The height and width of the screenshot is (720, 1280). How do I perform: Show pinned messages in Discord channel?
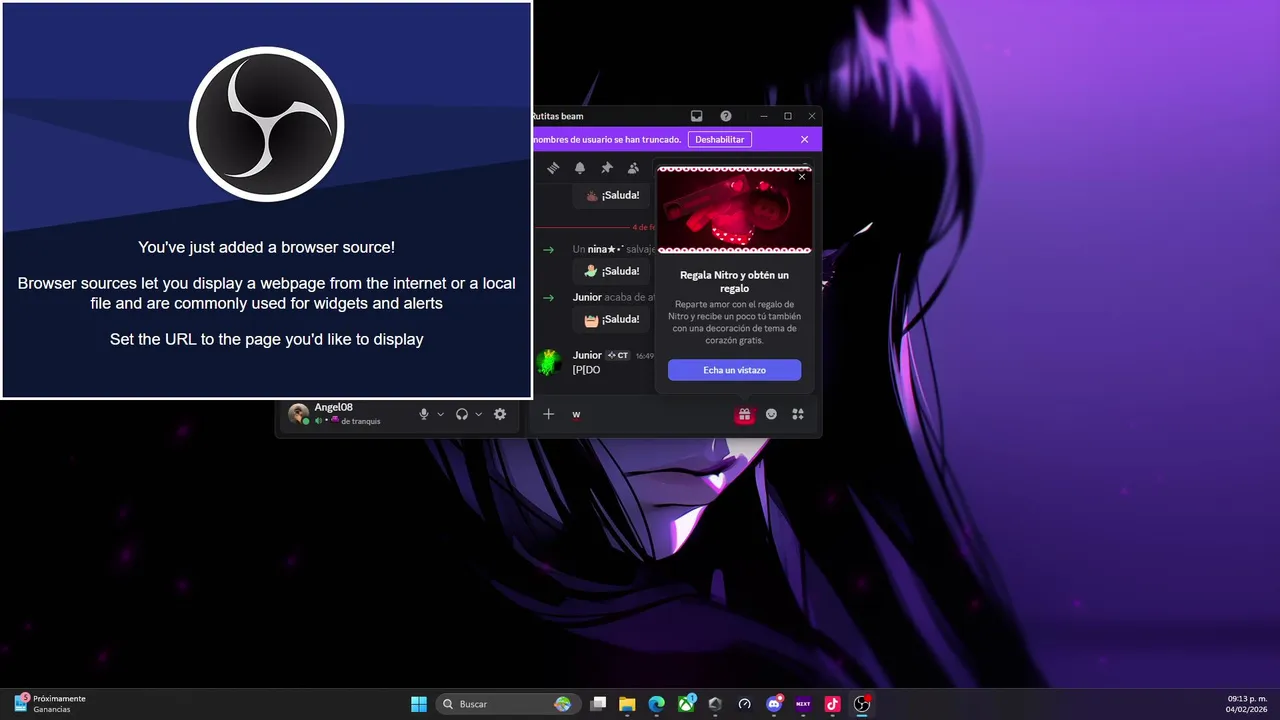pyautogui.click(x=606, y=168)
